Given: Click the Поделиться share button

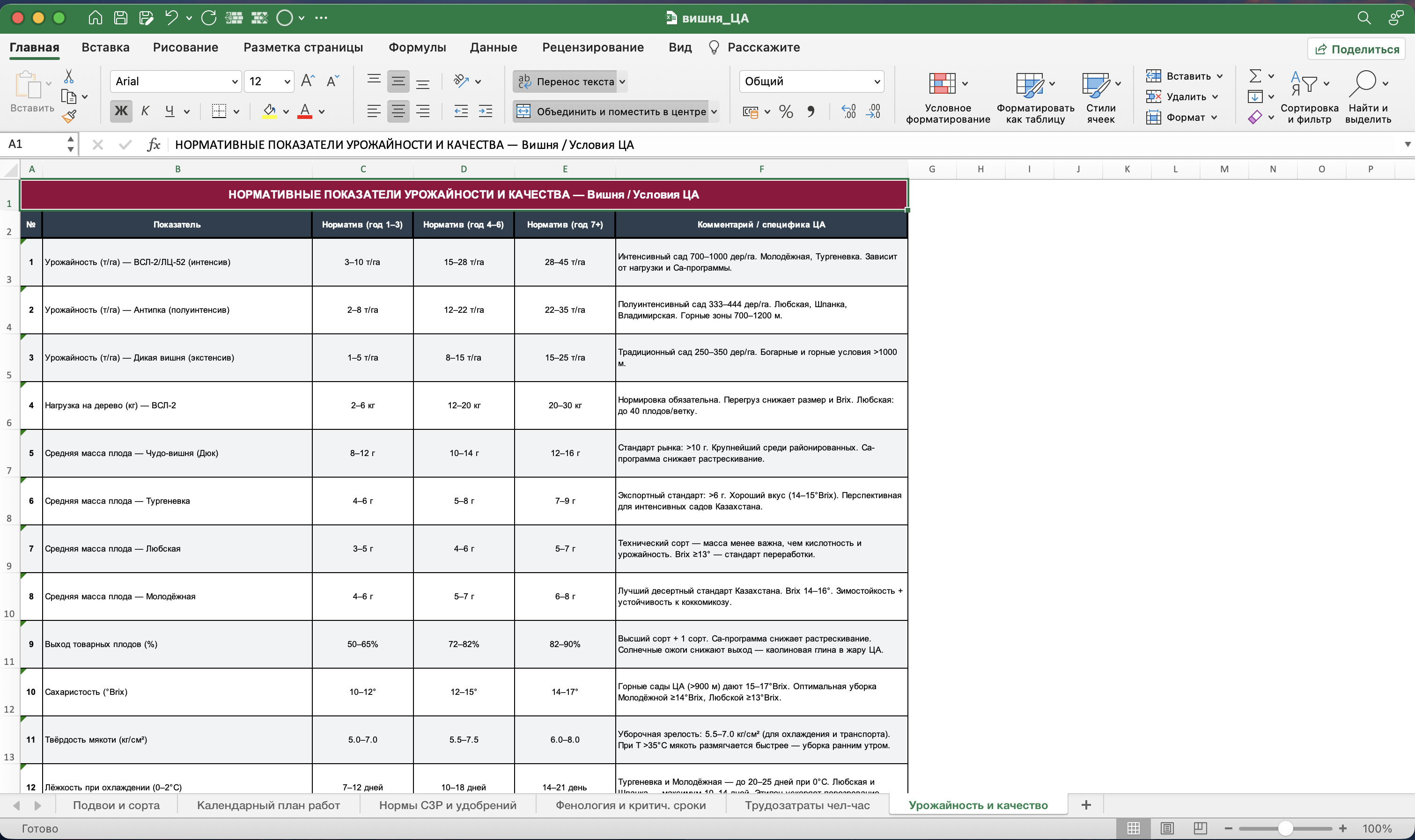Looking at the screenshot, I should point(1356,49).
